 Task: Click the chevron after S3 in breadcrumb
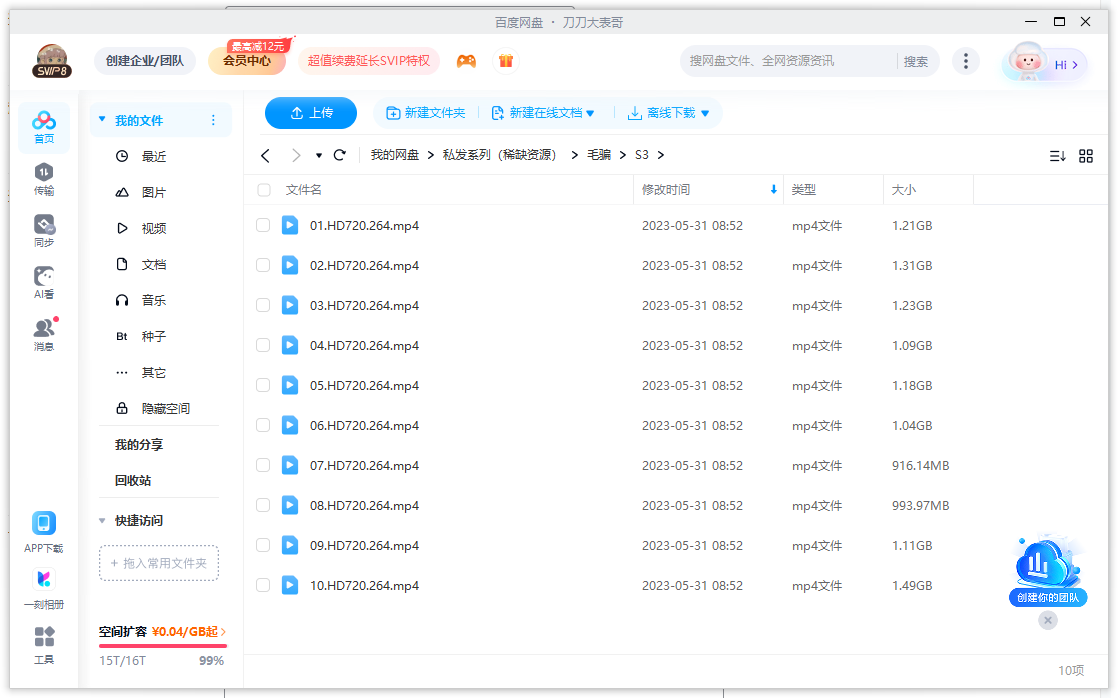661,155
